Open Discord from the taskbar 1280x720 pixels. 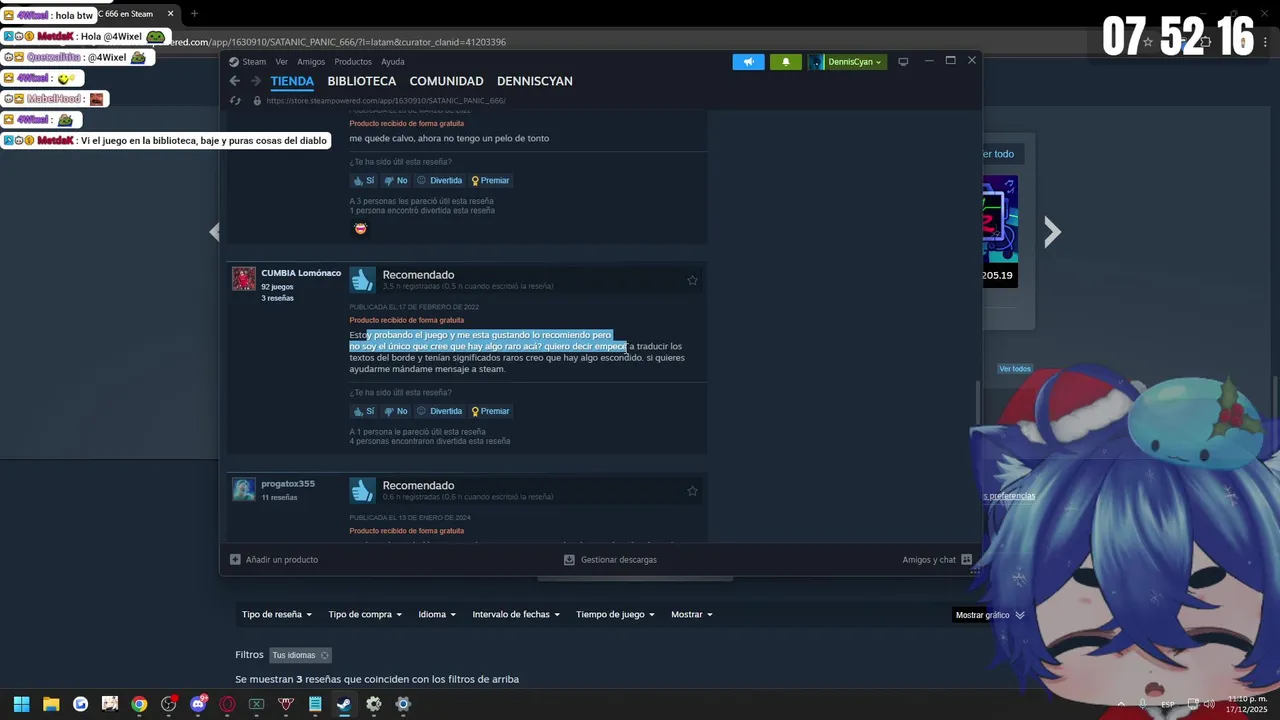[198, 704]
